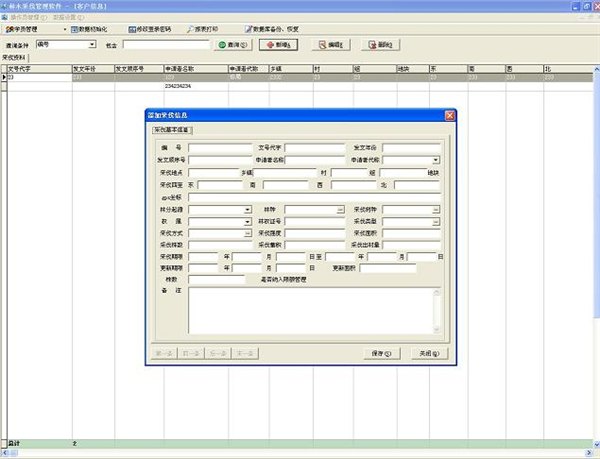Click 数据初始化 toolbar icon
This screenshot has width=600, height=459.
75,29
